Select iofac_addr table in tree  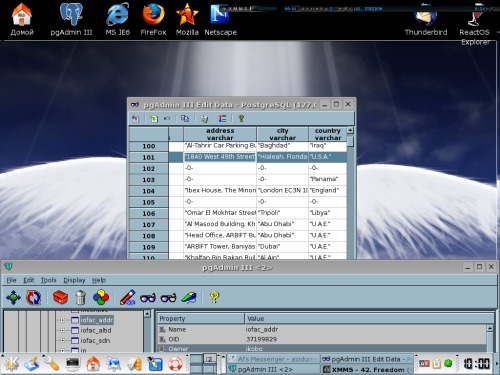point(97,320)
